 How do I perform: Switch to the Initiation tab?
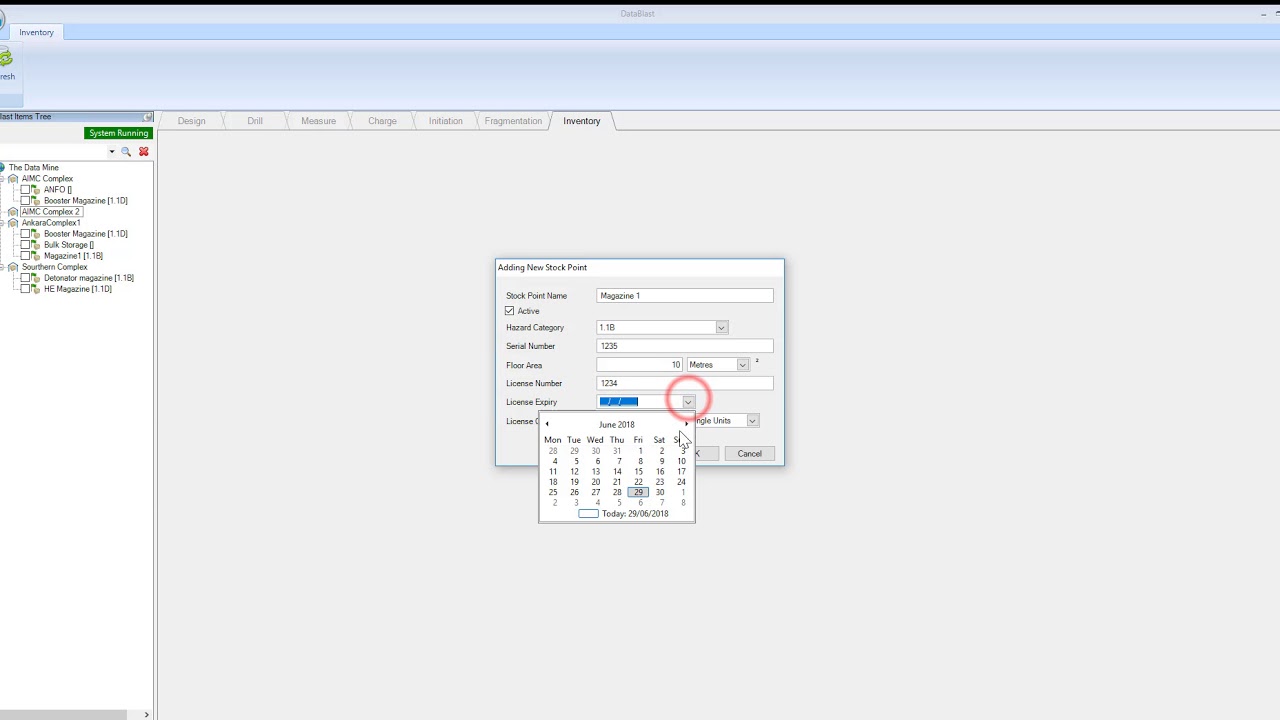click(x=446, y=121)
